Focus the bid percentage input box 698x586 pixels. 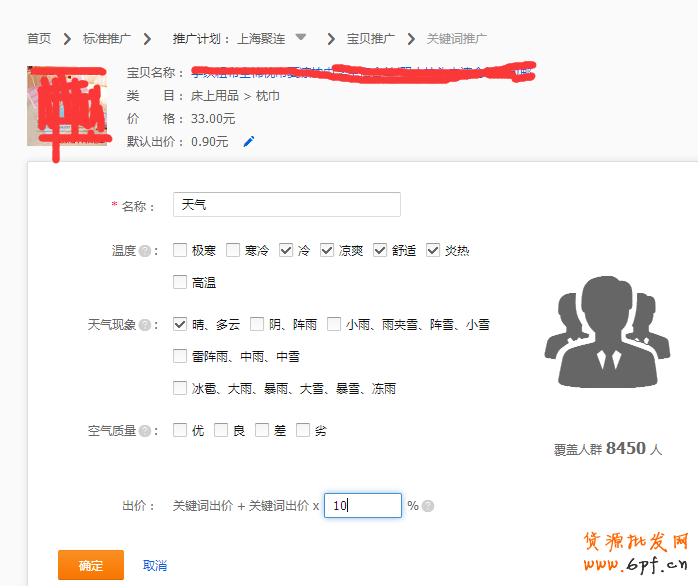click(x=362, y=506)
